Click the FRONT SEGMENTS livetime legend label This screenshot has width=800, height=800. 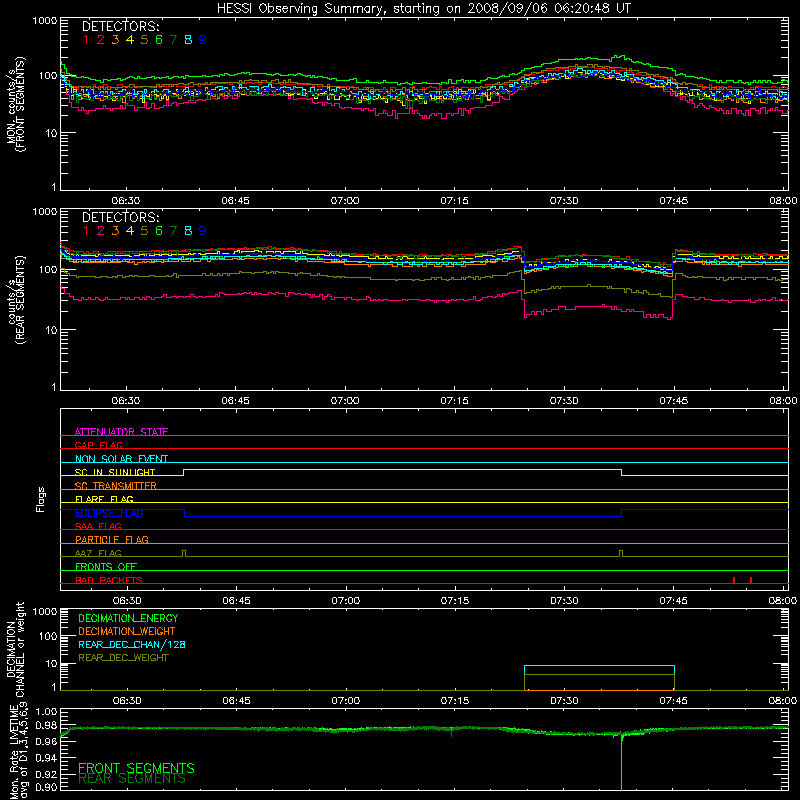click(136, 768)
